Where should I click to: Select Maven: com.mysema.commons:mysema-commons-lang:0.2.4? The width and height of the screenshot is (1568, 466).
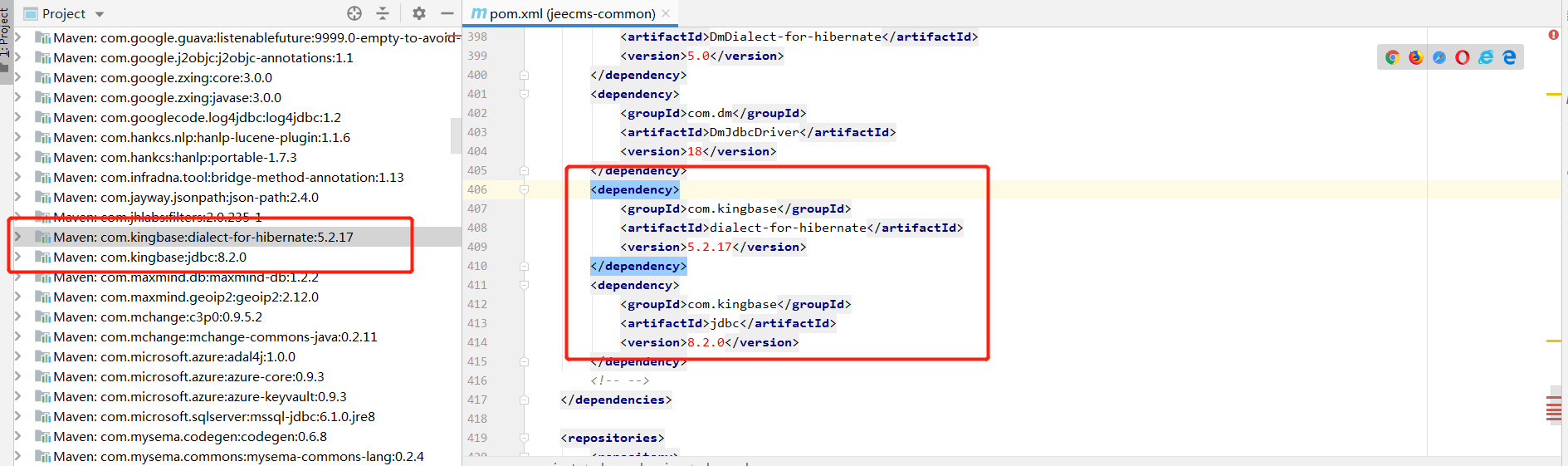click(x=238, y=457)
